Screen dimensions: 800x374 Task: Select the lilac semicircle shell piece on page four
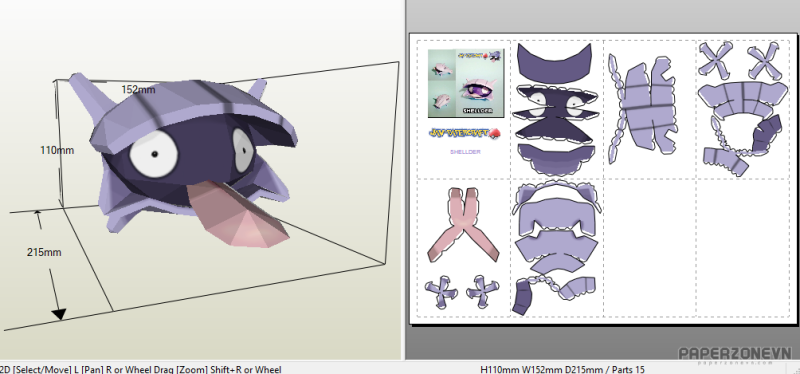click(742, 99)
